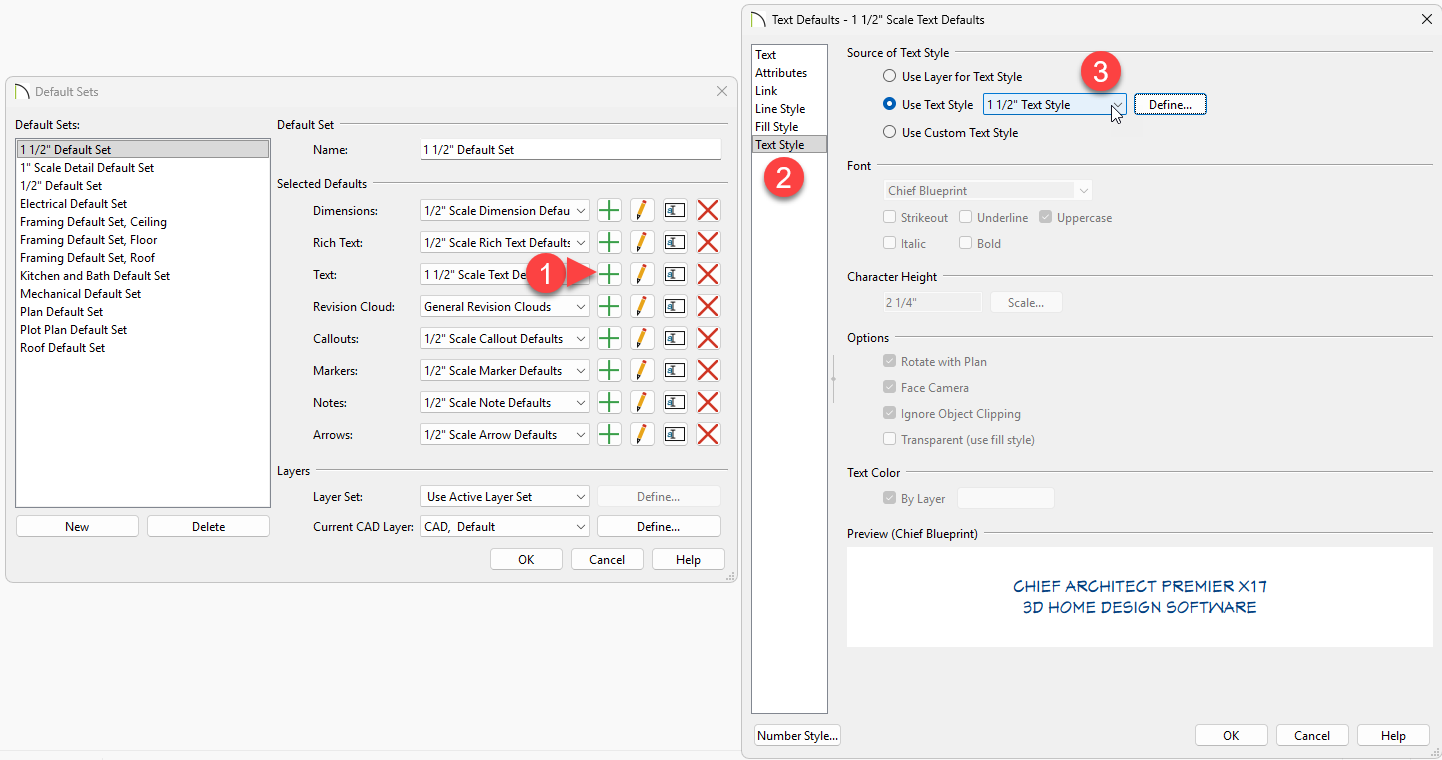Viewport: 1442px width, 760px height.
Task: Click the Text Color swatch box
Action: [1005, 498]
